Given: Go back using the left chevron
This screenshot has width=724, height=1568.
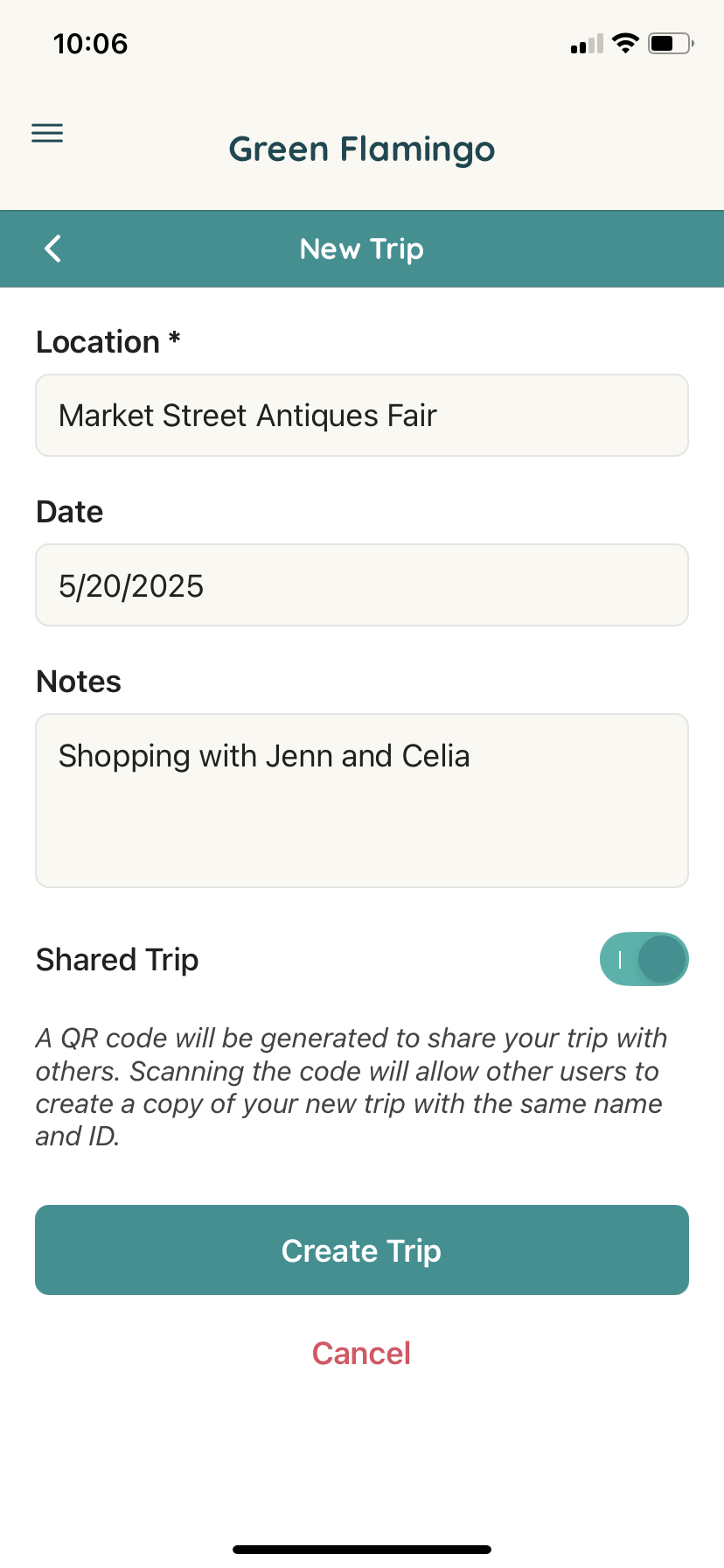Looking at the screenshot, I should (52, 248).
